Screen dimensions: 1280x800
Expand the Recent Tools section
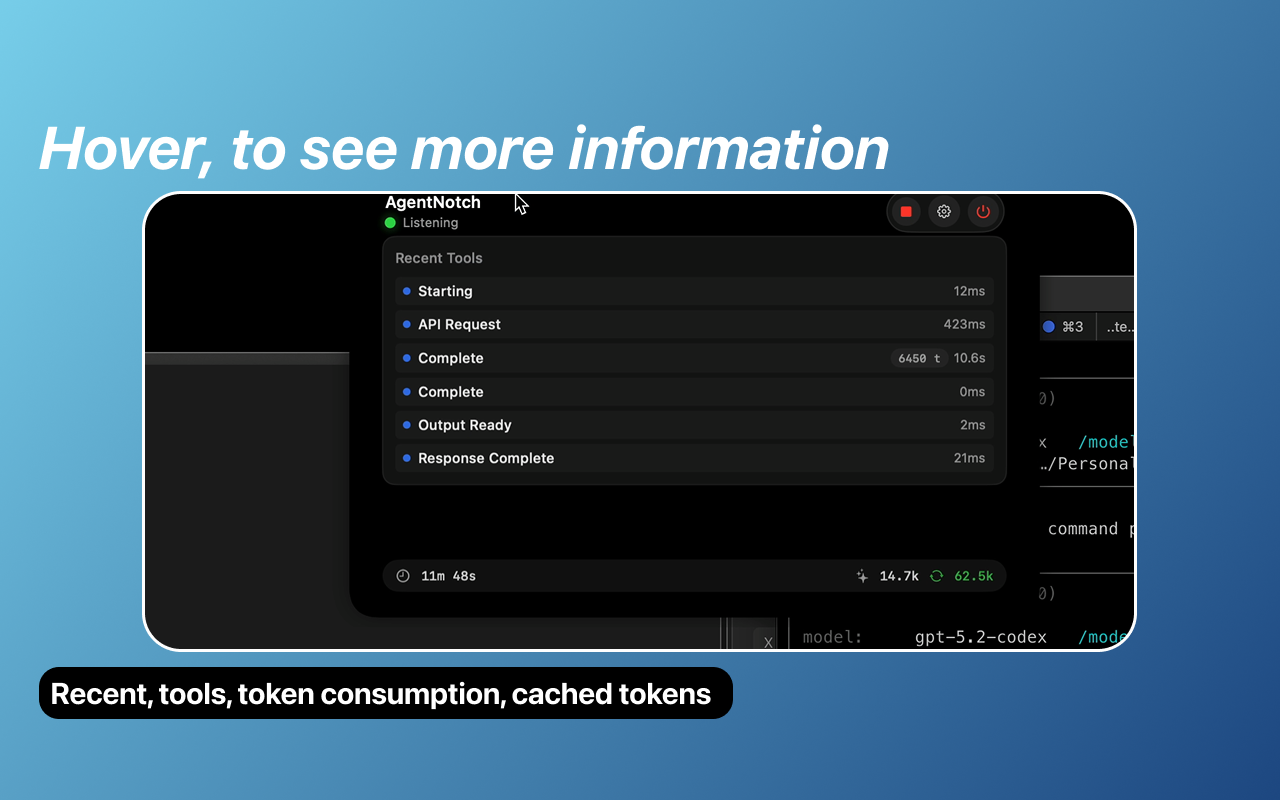click(x=439, y=258)
